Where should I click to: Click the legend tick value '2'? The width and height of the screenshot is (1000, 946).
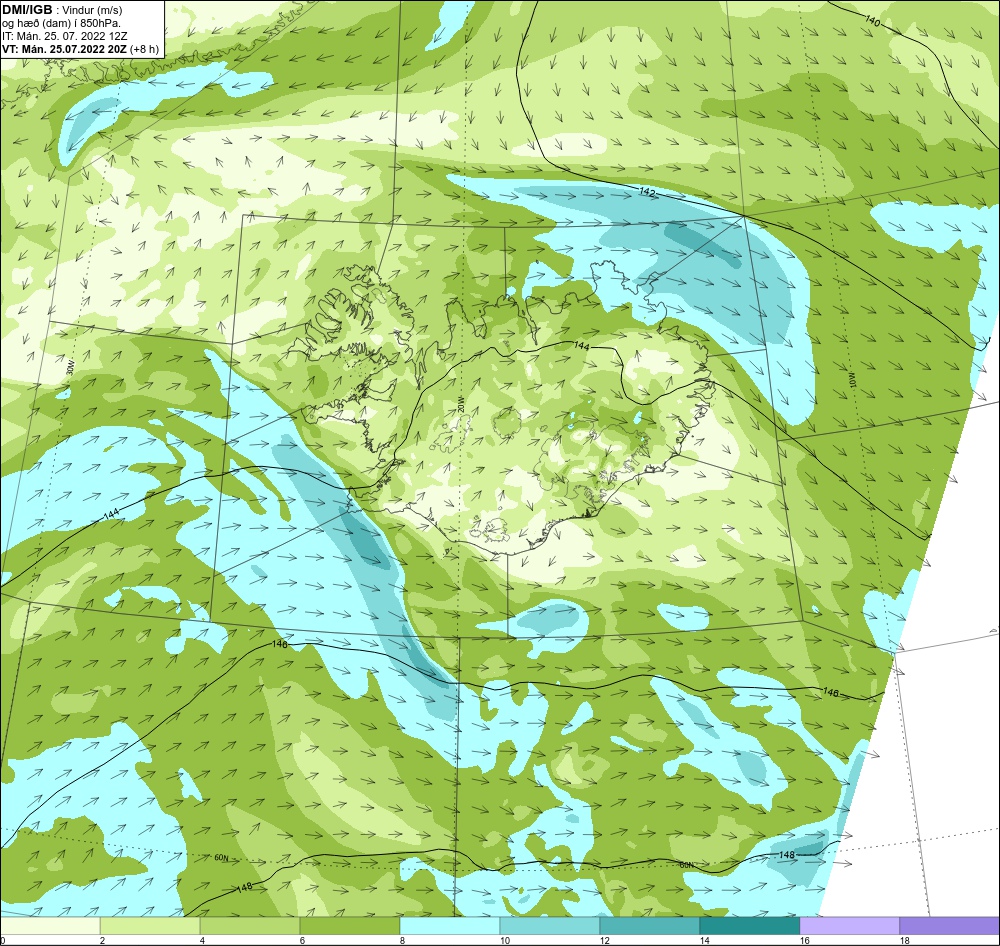click(x=102, y=940)
